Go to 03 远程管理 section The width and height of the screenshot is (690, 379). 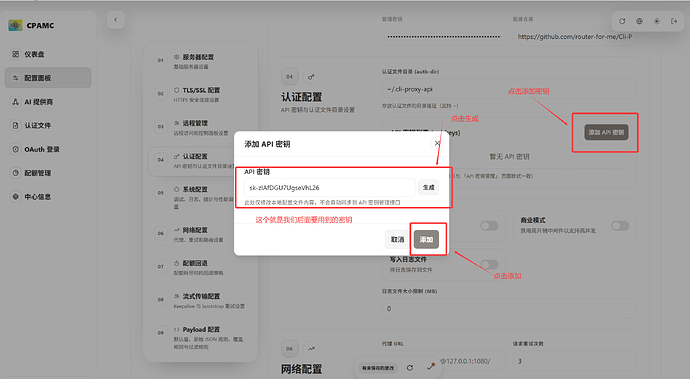200,127
